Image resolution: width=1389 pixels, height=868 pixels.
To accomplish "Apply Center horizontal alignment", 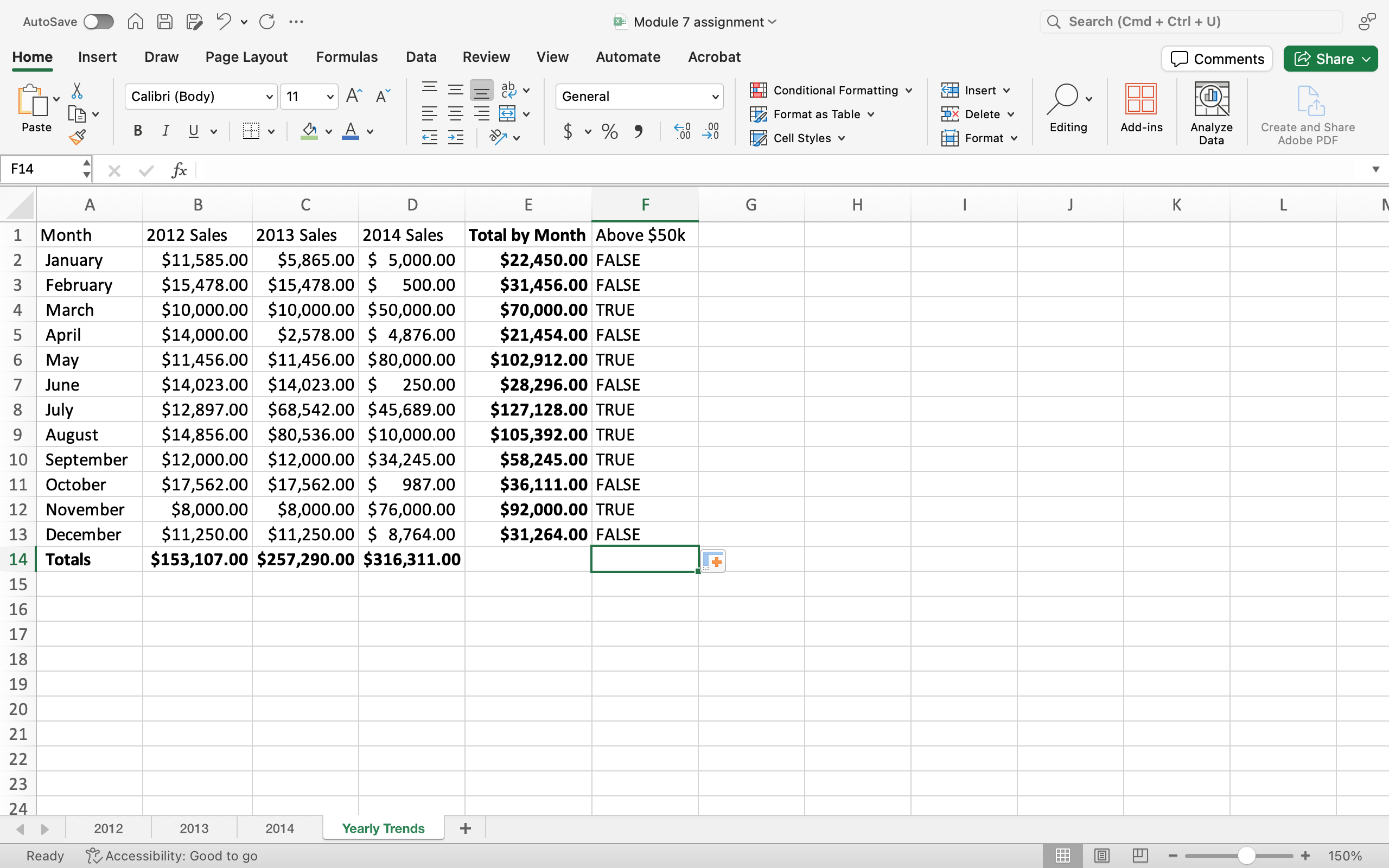I will [455, 114].
